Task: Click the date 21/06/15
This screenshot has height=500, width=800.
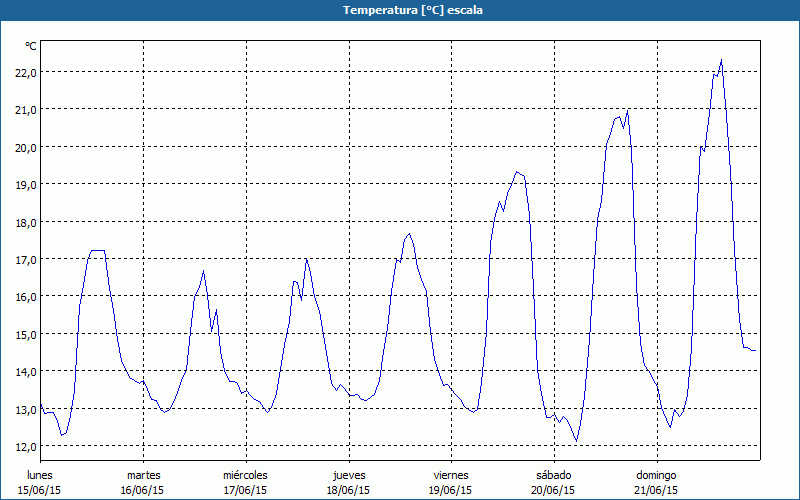Action: click(656, 490)
